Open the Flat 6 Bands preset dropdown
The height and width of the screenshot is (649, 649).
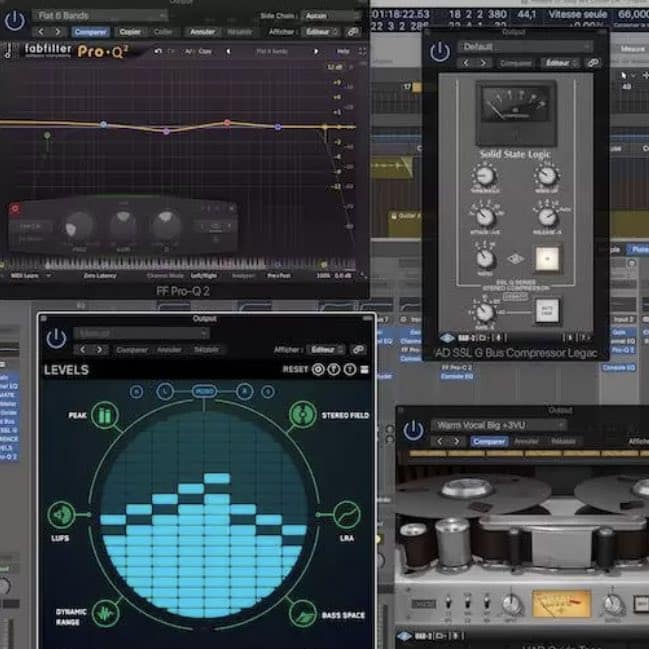(100, 16)
